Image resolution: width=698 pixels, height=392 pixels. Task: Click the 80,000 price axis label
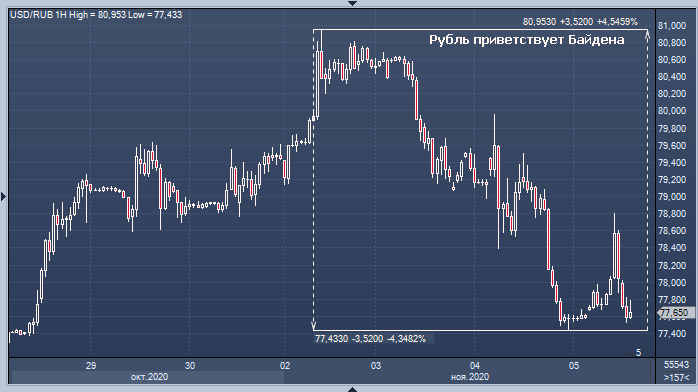click(x=672, y=111)
